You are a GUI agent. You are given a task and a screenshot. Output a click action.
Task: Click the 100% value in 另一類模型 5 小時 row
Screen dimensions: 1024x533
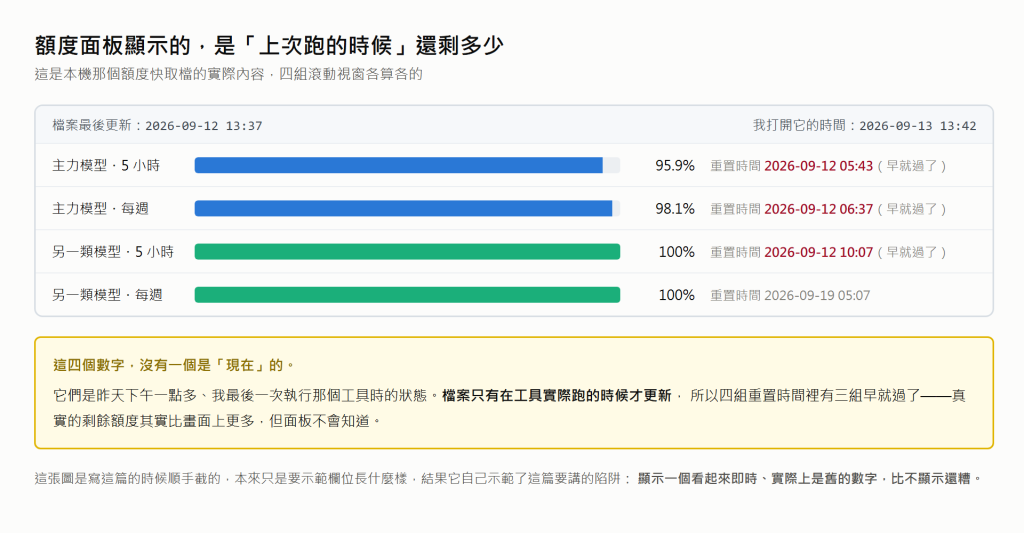pyautogui.click(x=677, y=251)
